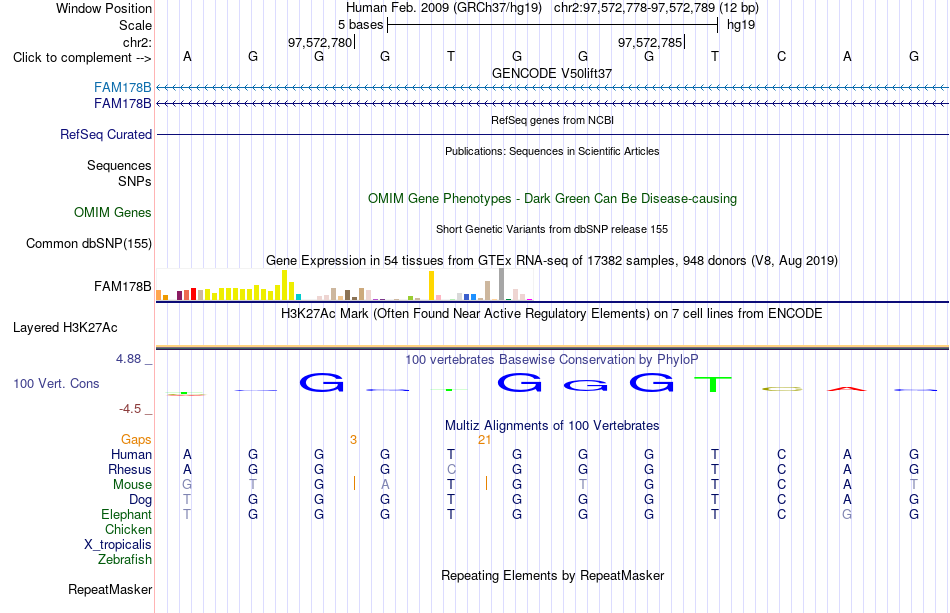Image resolution: width=950 pixels, height=613 pixels.
Task: Click the Window Position label
Action: click(x=104, y=8)
